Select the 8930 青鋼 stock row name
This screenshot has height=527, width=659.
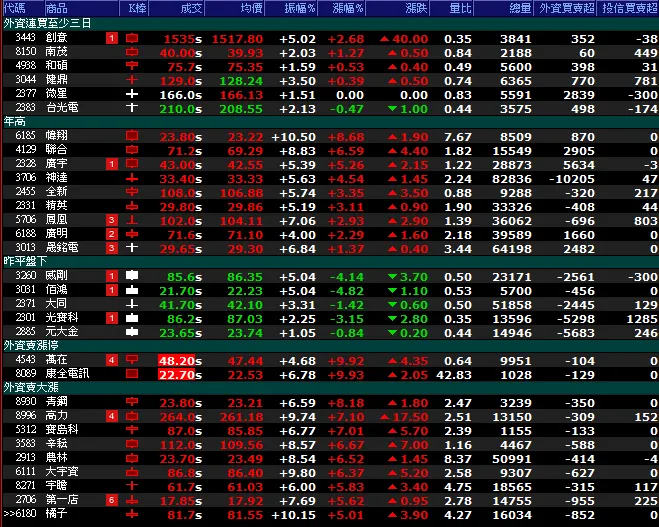pyautogui.click(x=56, y=401)
